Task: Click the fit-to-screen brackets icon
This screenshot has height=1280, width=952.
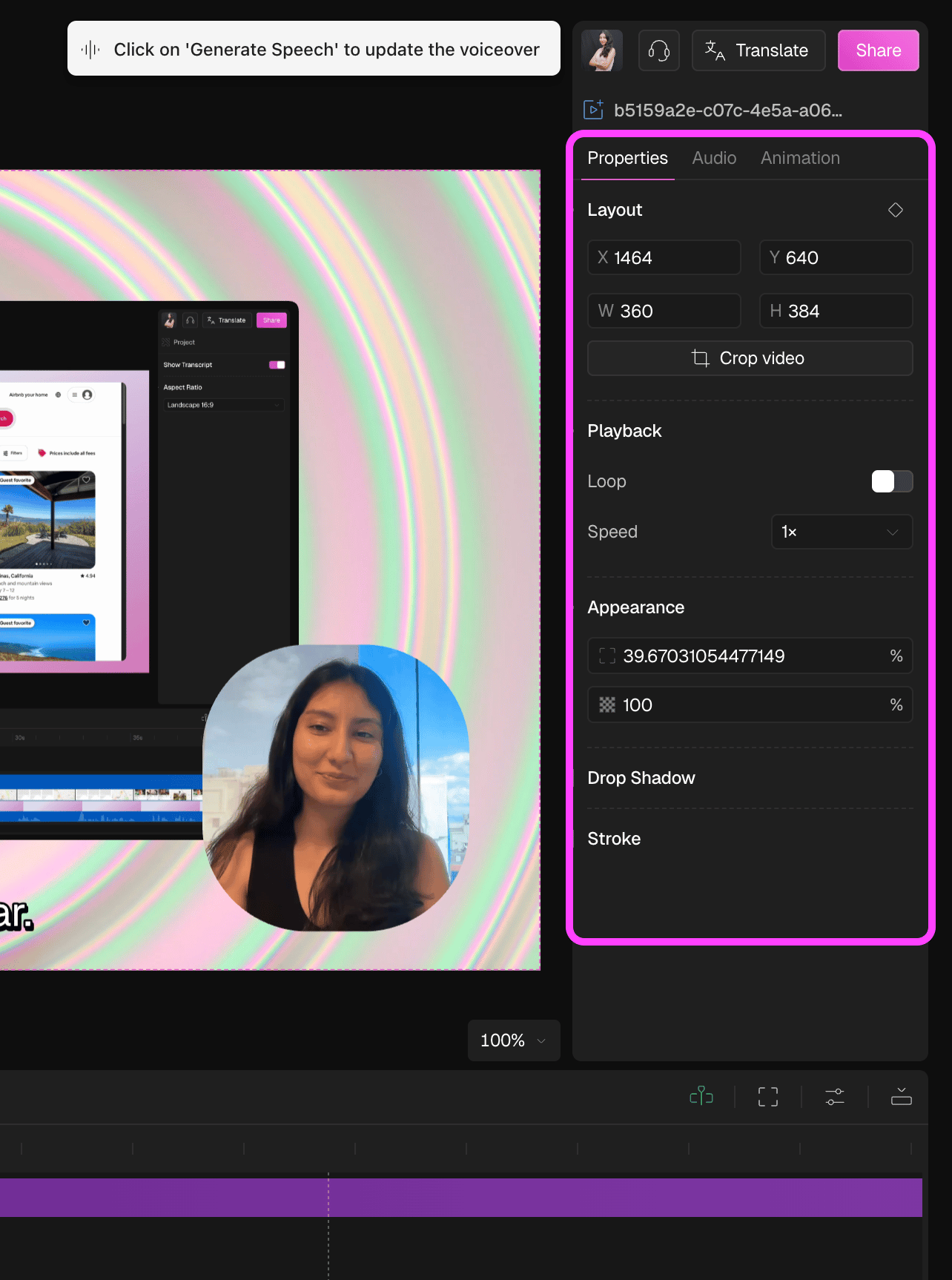Action: tap(768, 1097)
